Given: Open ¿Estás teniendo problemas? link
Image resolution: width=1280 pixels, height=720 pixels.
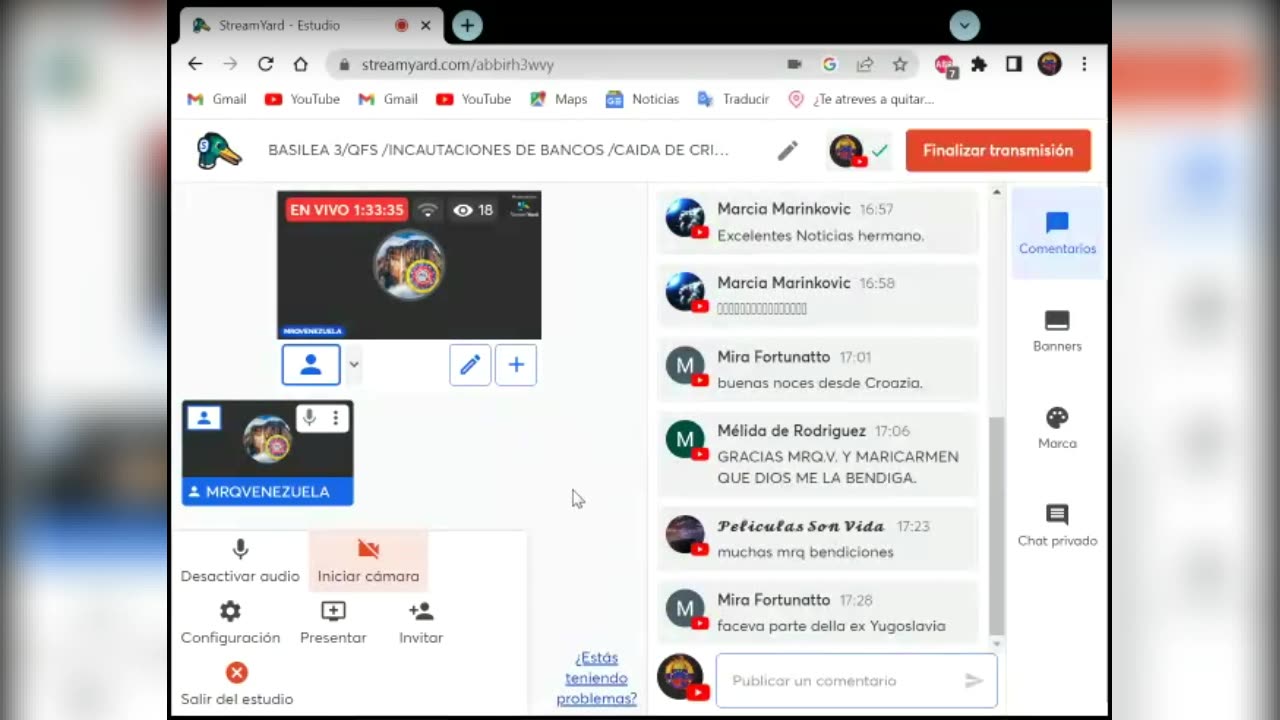Looking at the screenshot, I should coord(596,678).
